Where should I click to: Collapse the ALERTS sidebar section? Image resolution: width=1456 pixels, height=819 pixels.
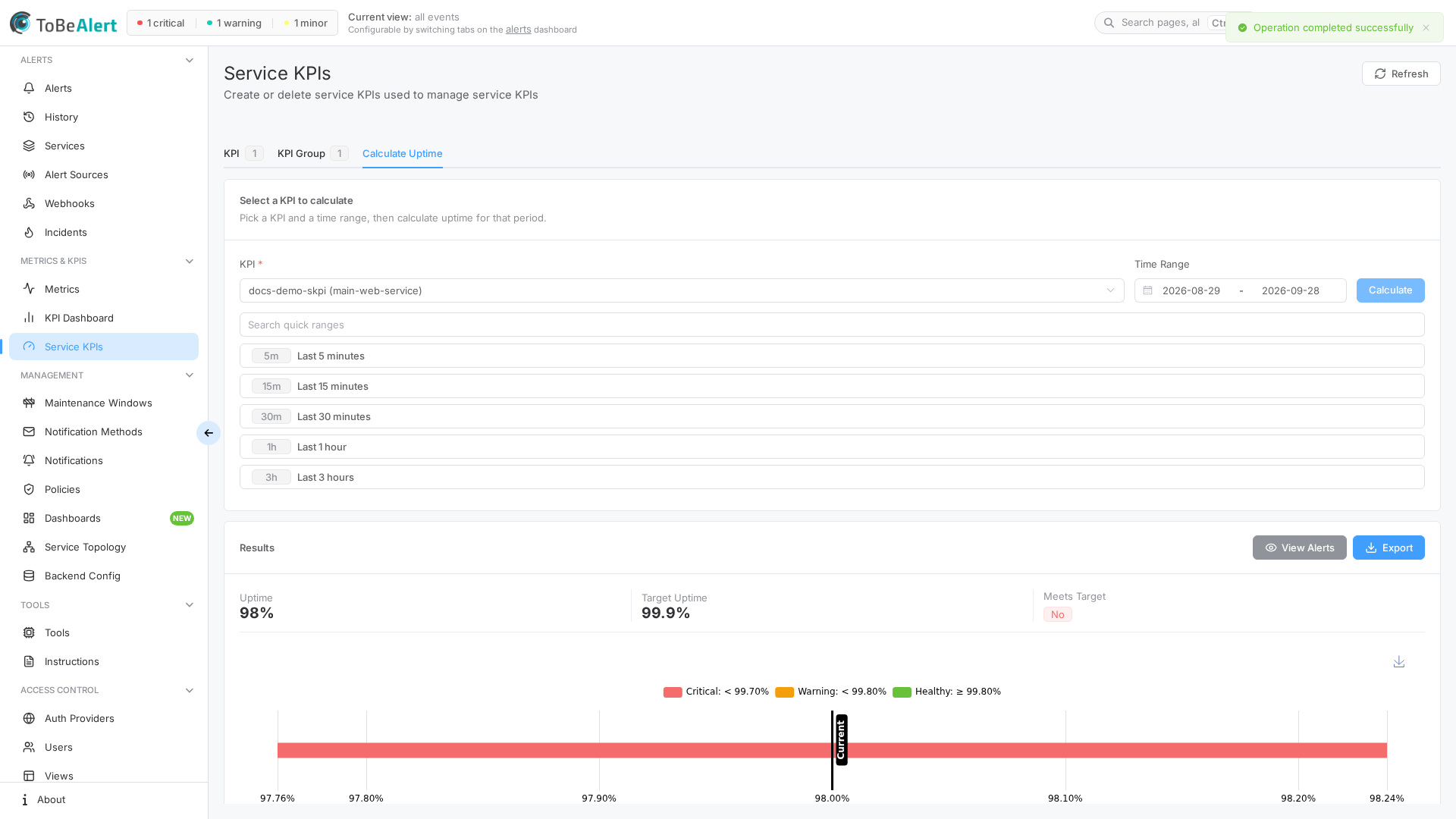pos(190,60)
